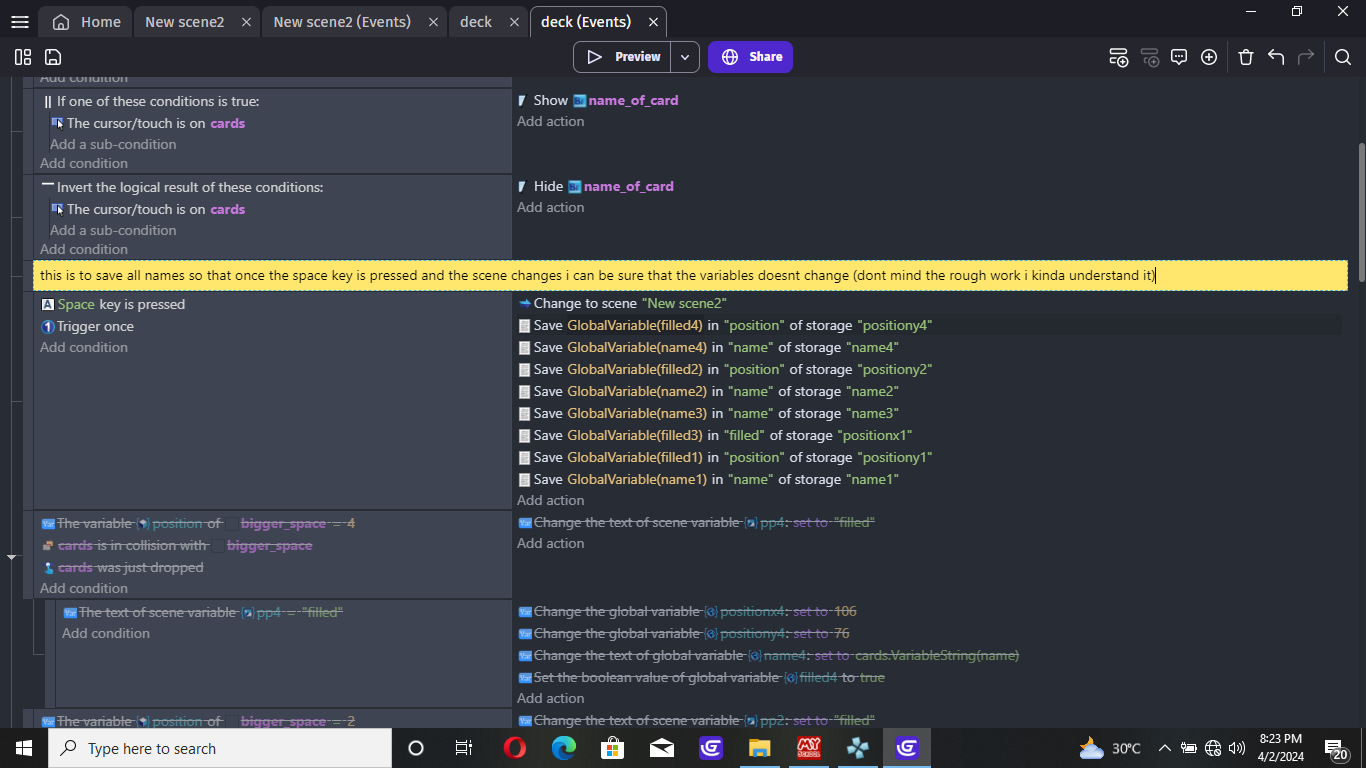The image size is (1366, 768).
Task: Switch to the New scene2 tab
Action: 184,22
